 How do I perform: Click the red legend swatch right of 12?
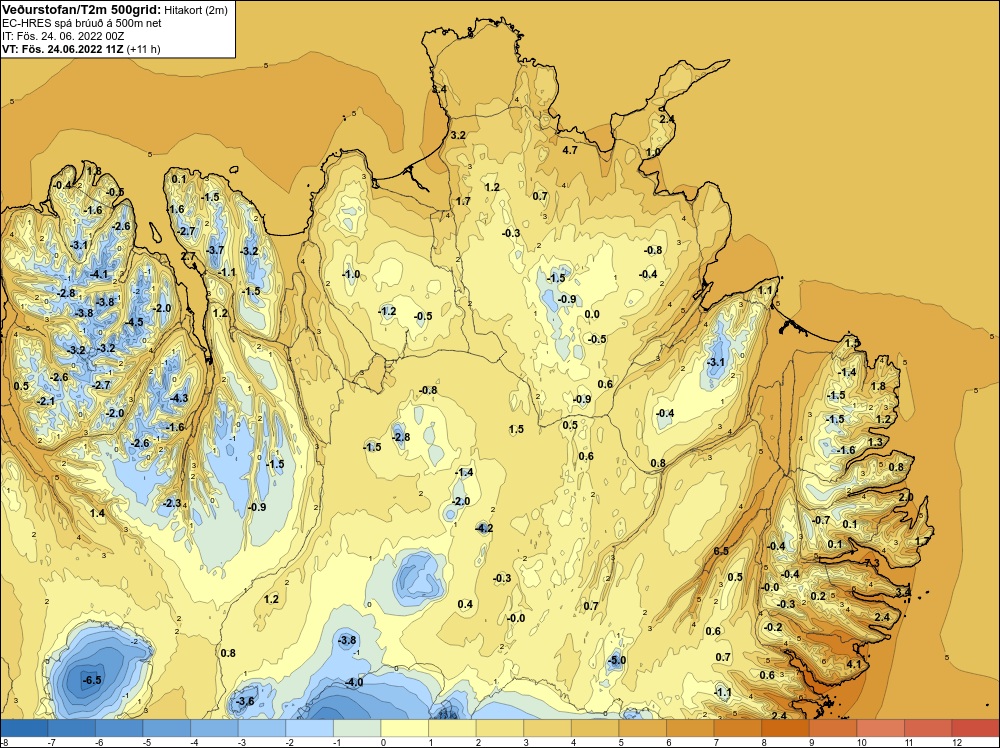click(x=975, y=728)
